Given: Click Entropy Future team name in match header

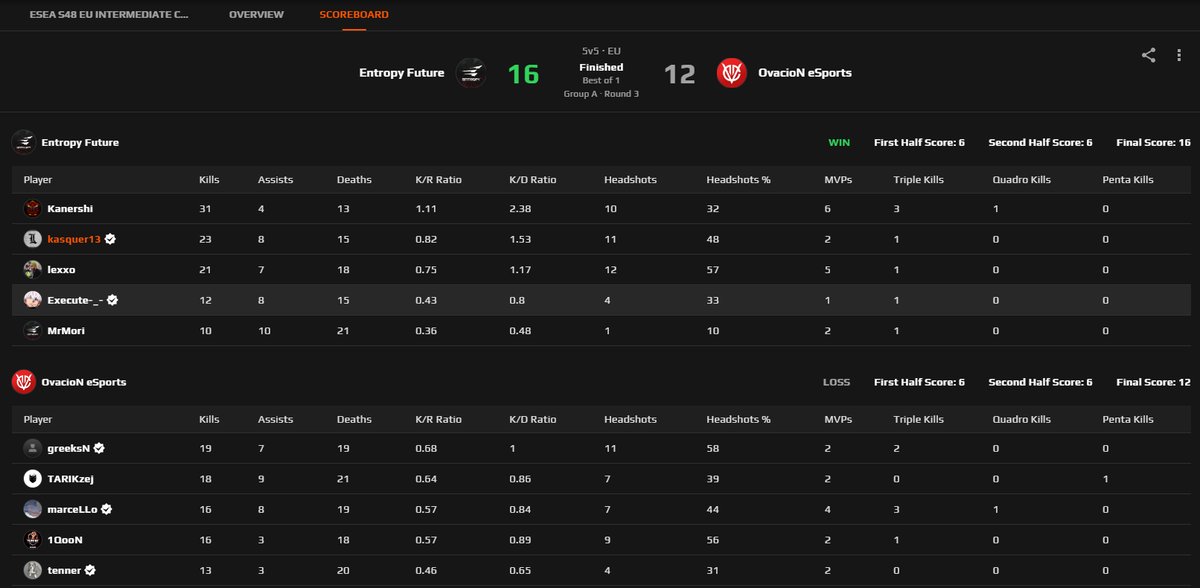Looking at the screenshot, I should pos(402,73).
